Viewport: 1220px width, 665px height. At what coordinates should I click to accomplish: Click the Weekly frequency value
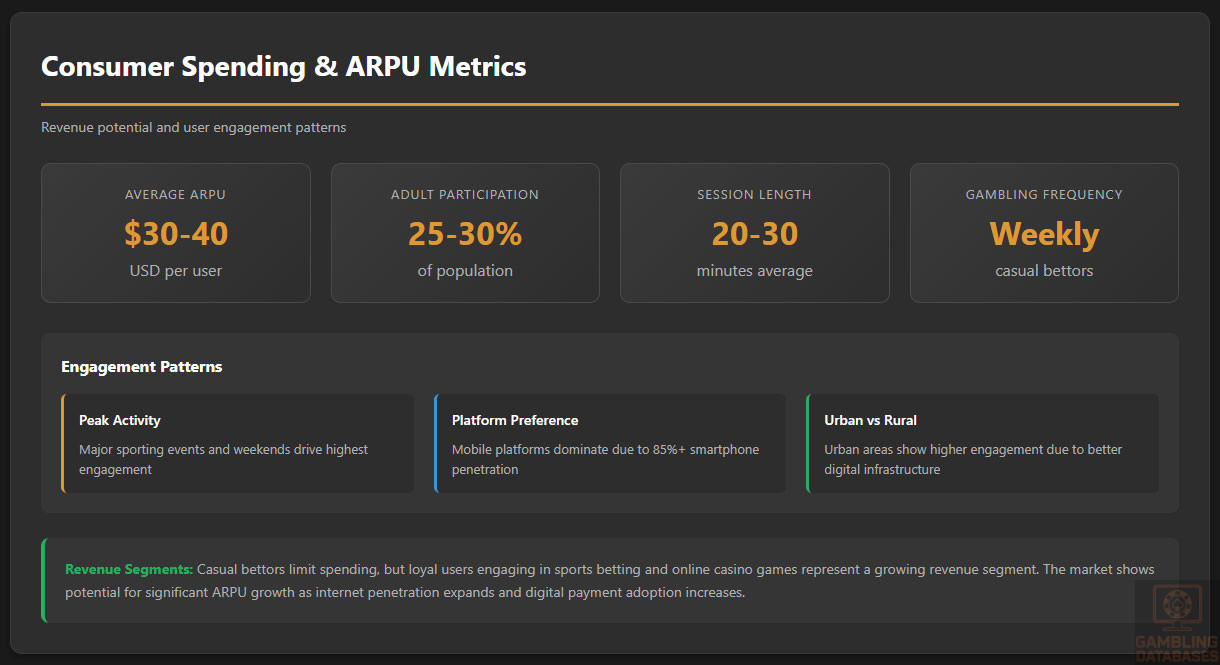click(x=1044, y=234)
